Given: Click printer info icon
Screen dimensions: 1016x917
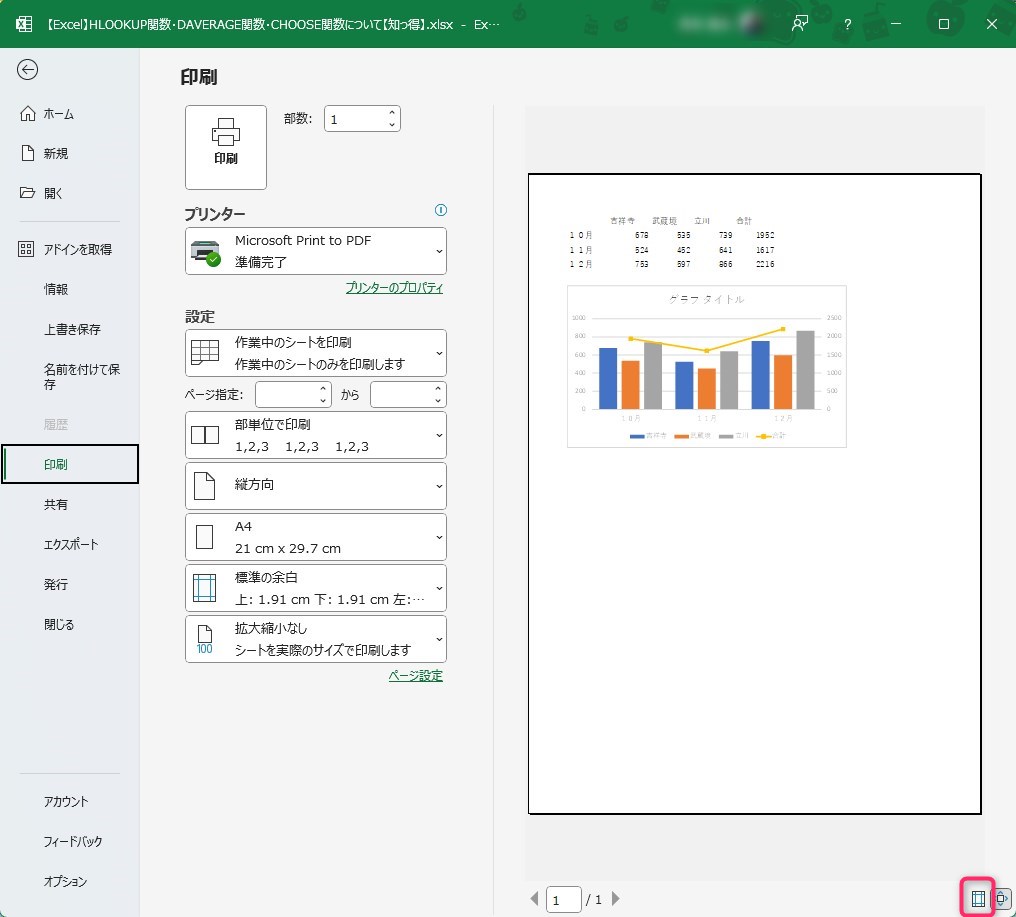Looking at the screenshot, I should pyautogui.click(x=441, y=211).
